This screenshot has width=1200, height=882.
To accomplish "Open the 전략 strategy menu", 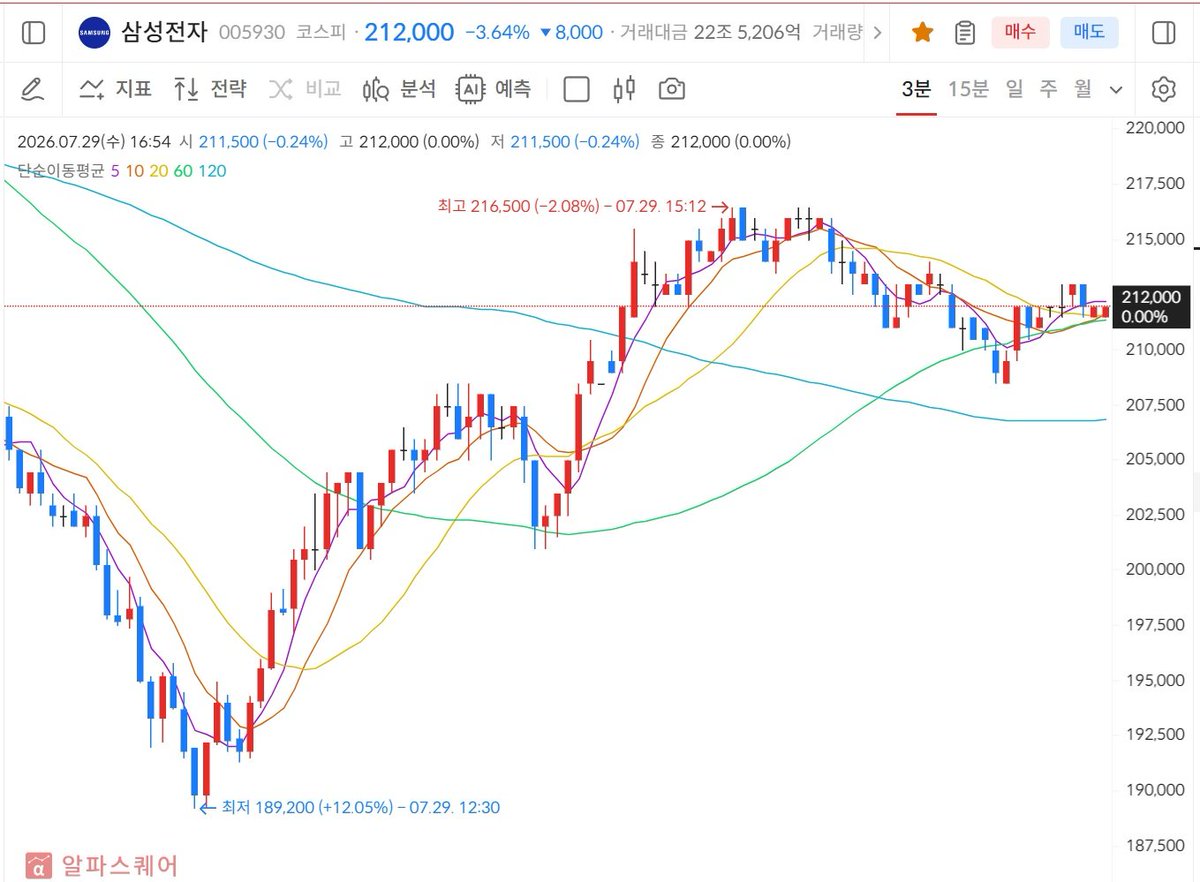I will pos(209,90).
